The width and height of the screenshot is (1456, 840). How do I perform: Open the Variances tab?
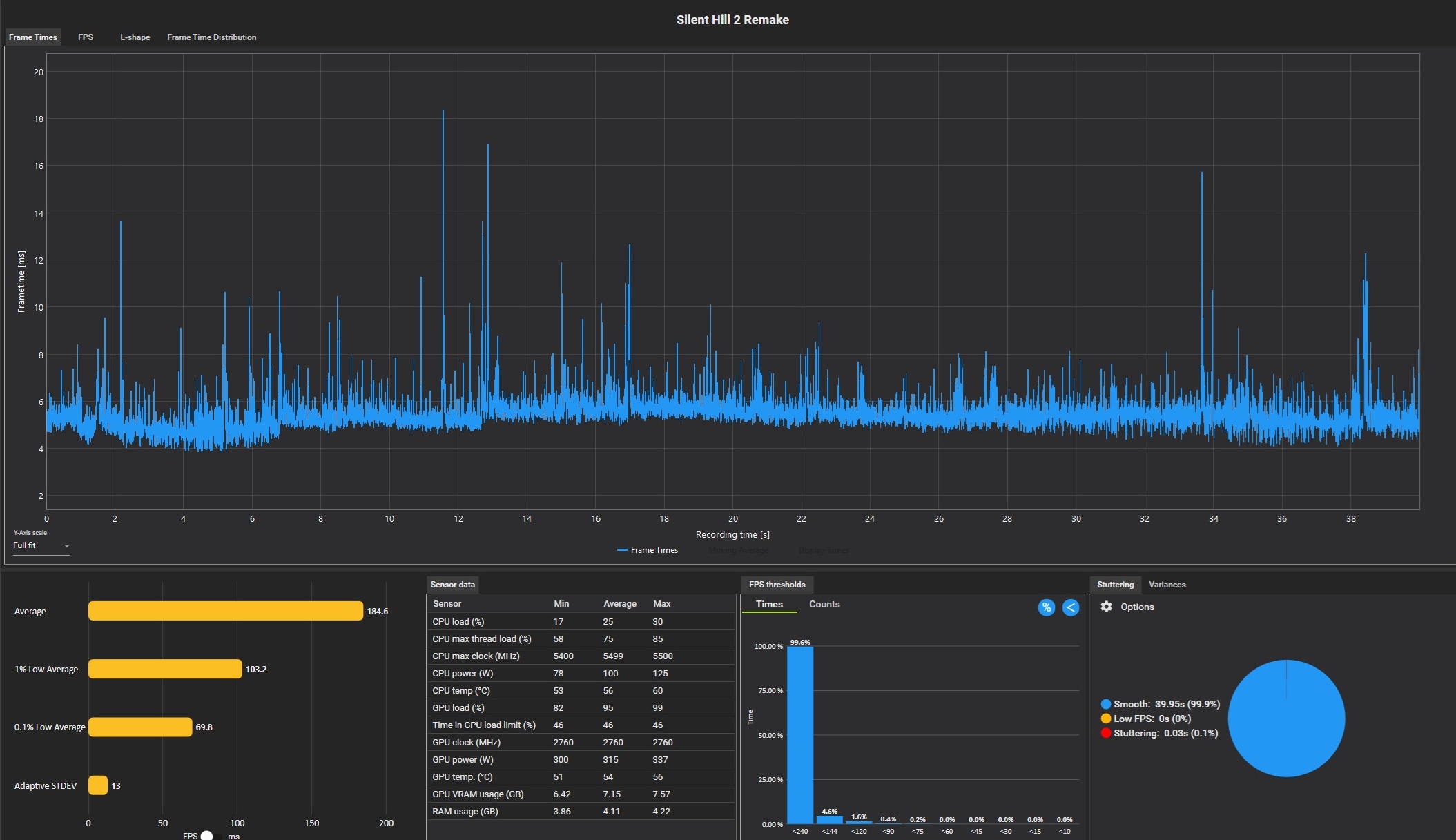coord(1167,585)
